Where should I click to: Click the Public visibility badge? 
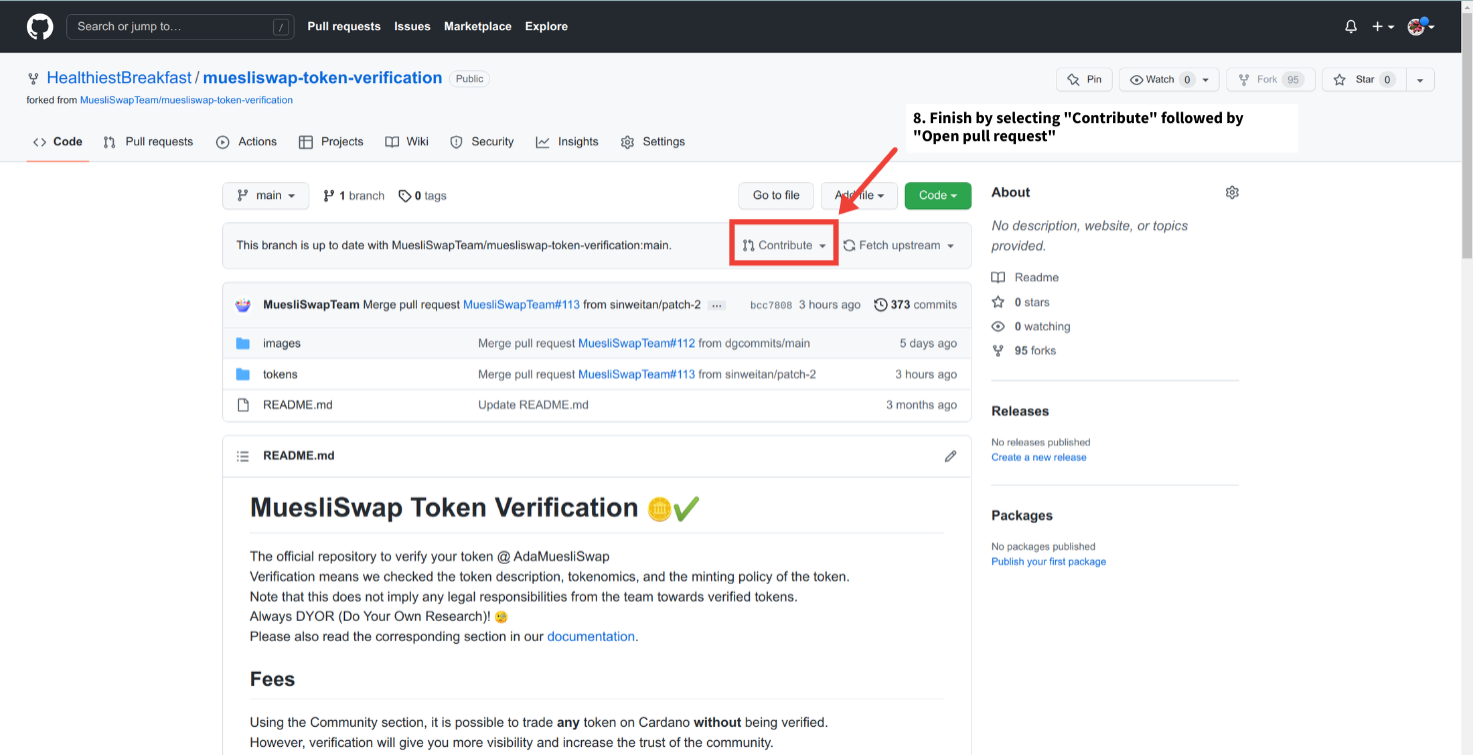469,78
